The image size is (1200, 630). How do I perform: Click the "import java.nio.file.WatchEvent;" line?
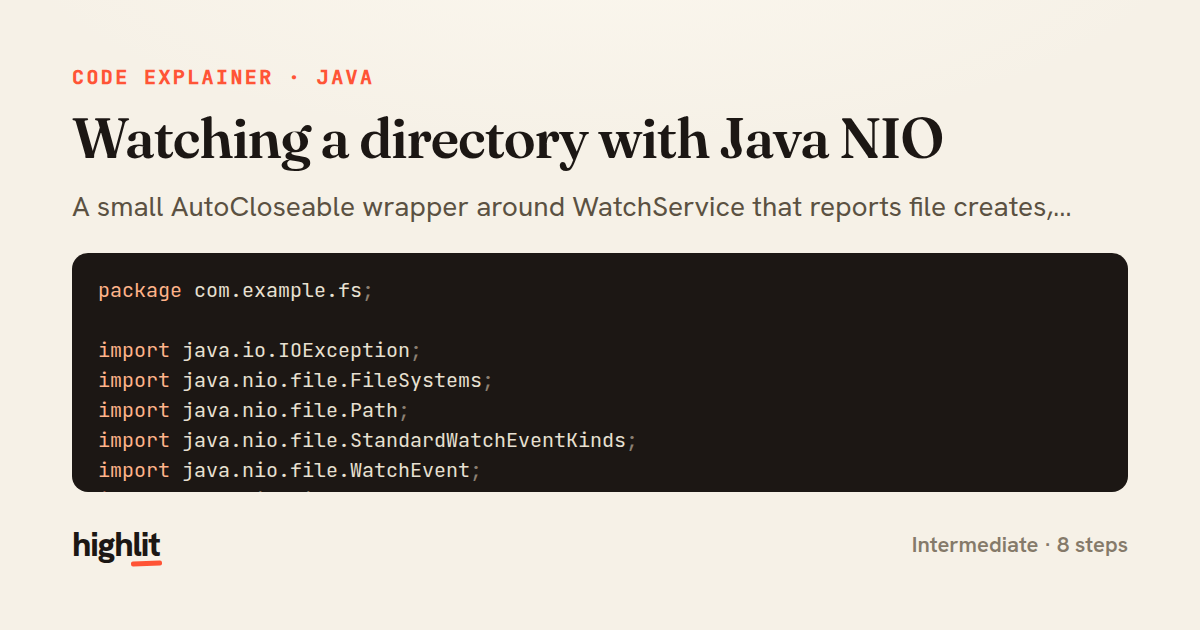[290, 471]
